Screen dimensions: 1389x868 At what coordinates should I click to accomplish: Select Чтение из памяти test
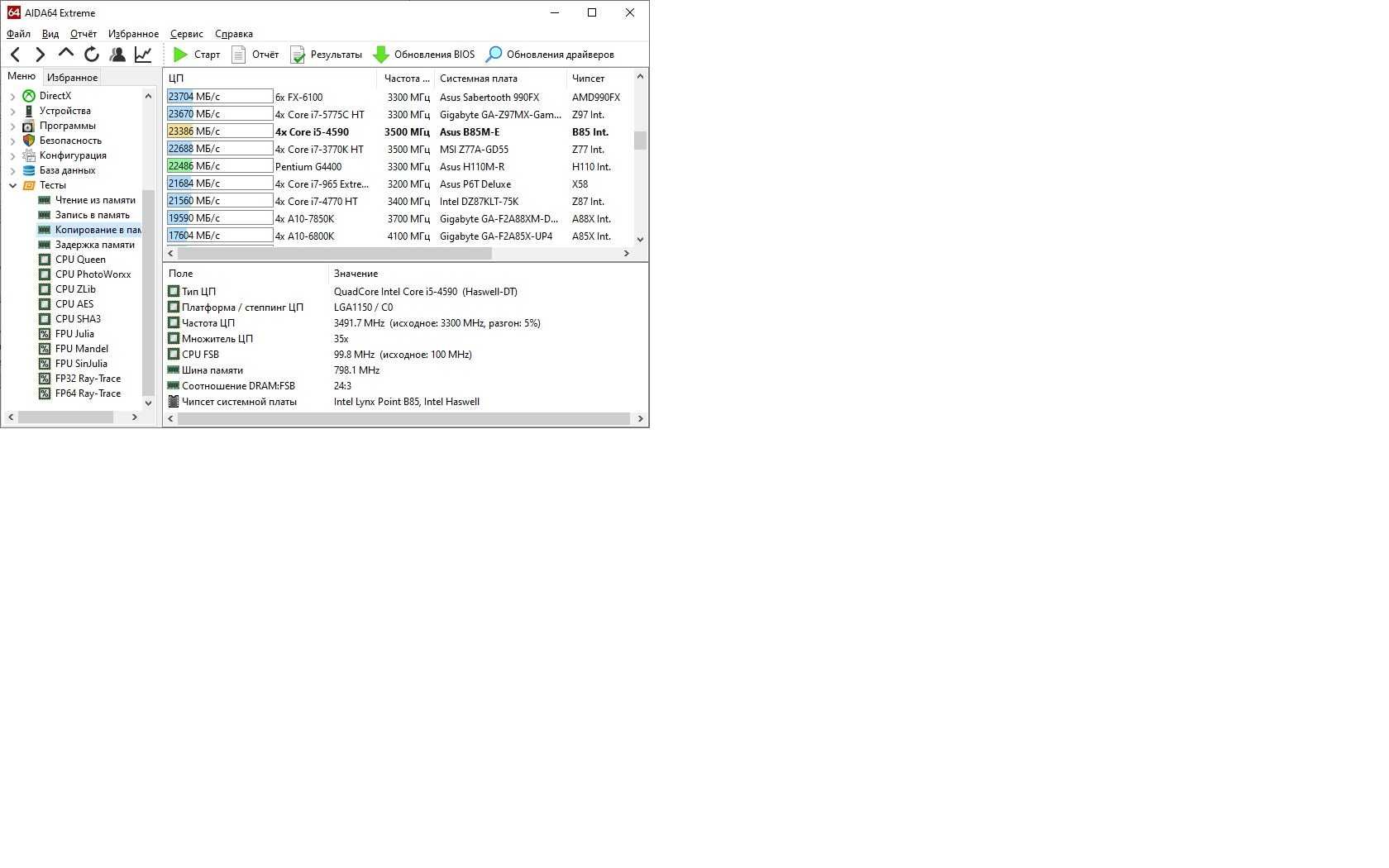87,200
